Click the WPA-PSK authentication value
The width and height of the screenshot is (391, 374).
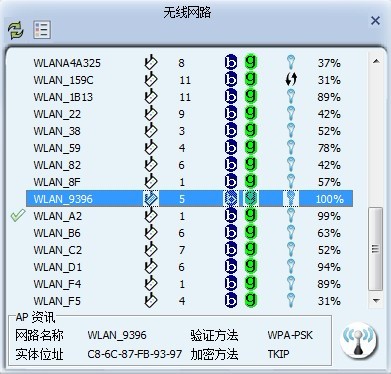290,335
